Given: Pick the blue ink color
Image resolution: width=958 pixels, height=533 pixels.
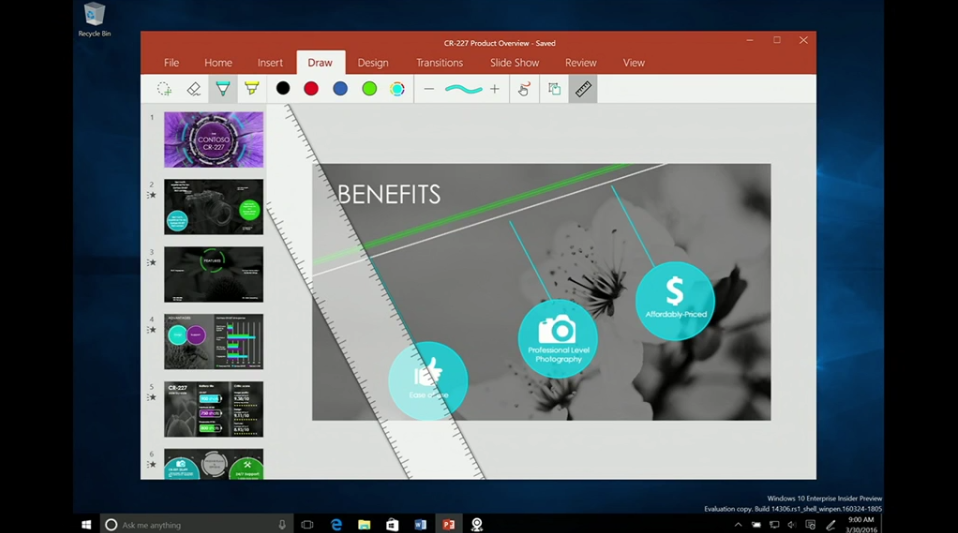Looking at the screenshot, I should coord(340,89).
